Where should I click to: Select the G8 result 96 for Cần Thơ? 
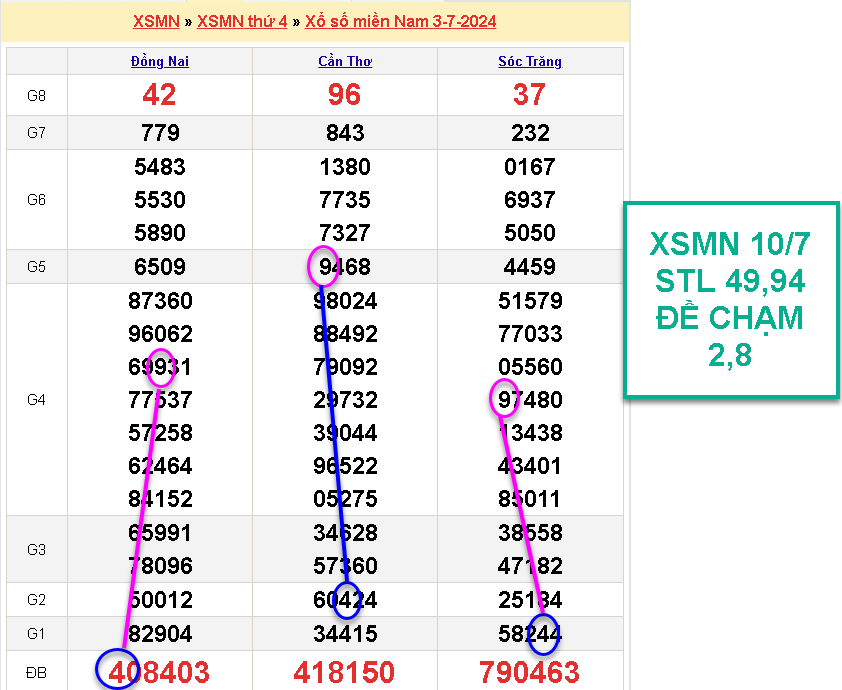[345, 95]
